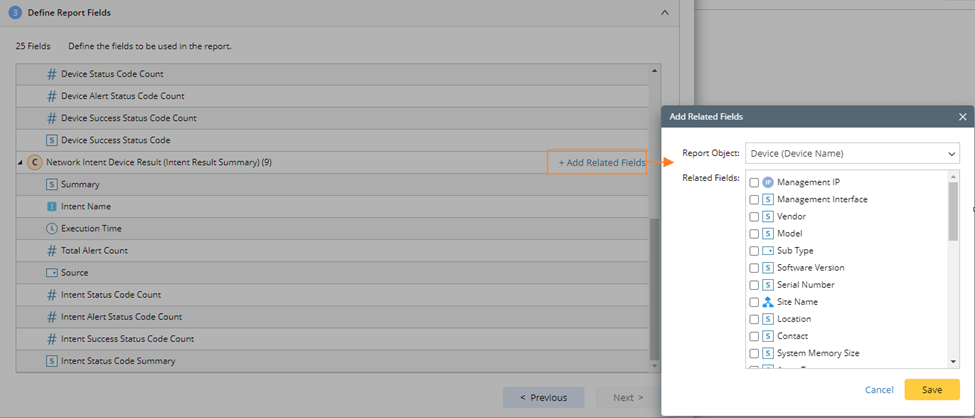Tick the Serial Number checkbox
Viewport: 975px width, 418px height.
click(x=754, y=285)
